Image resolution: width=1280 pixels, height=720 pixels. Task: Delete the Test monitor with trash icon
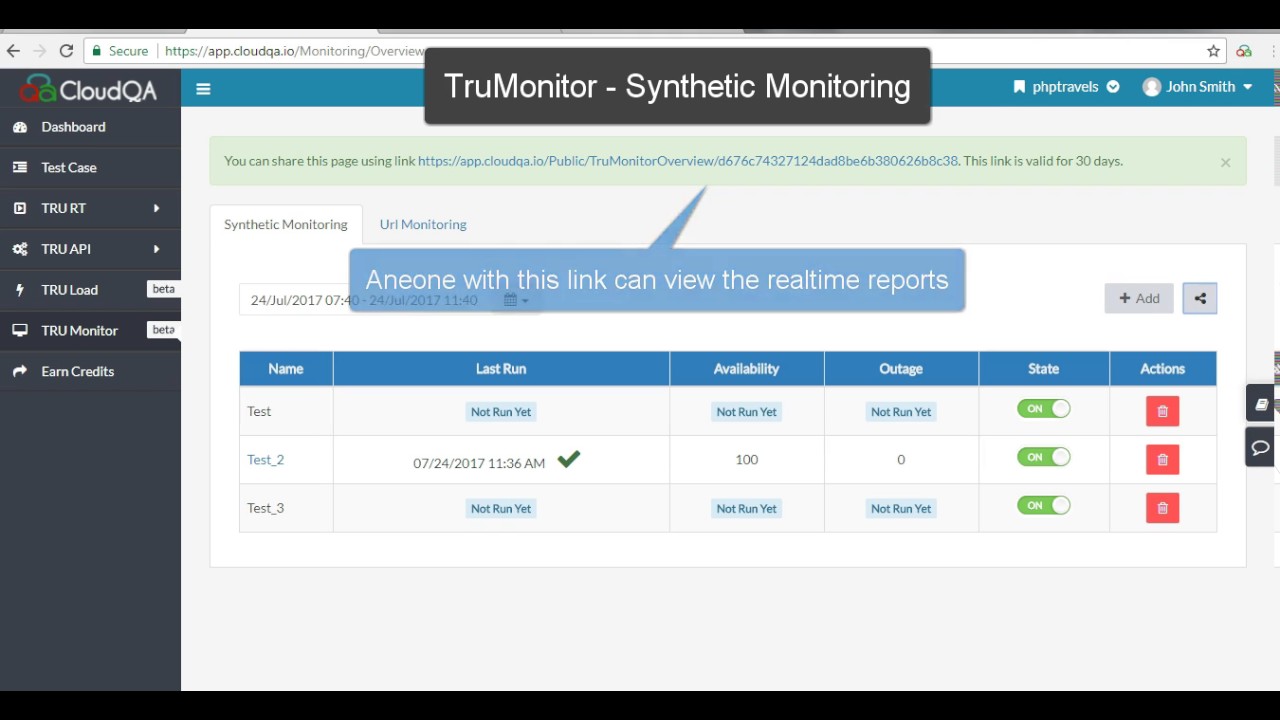(1162, 411)
